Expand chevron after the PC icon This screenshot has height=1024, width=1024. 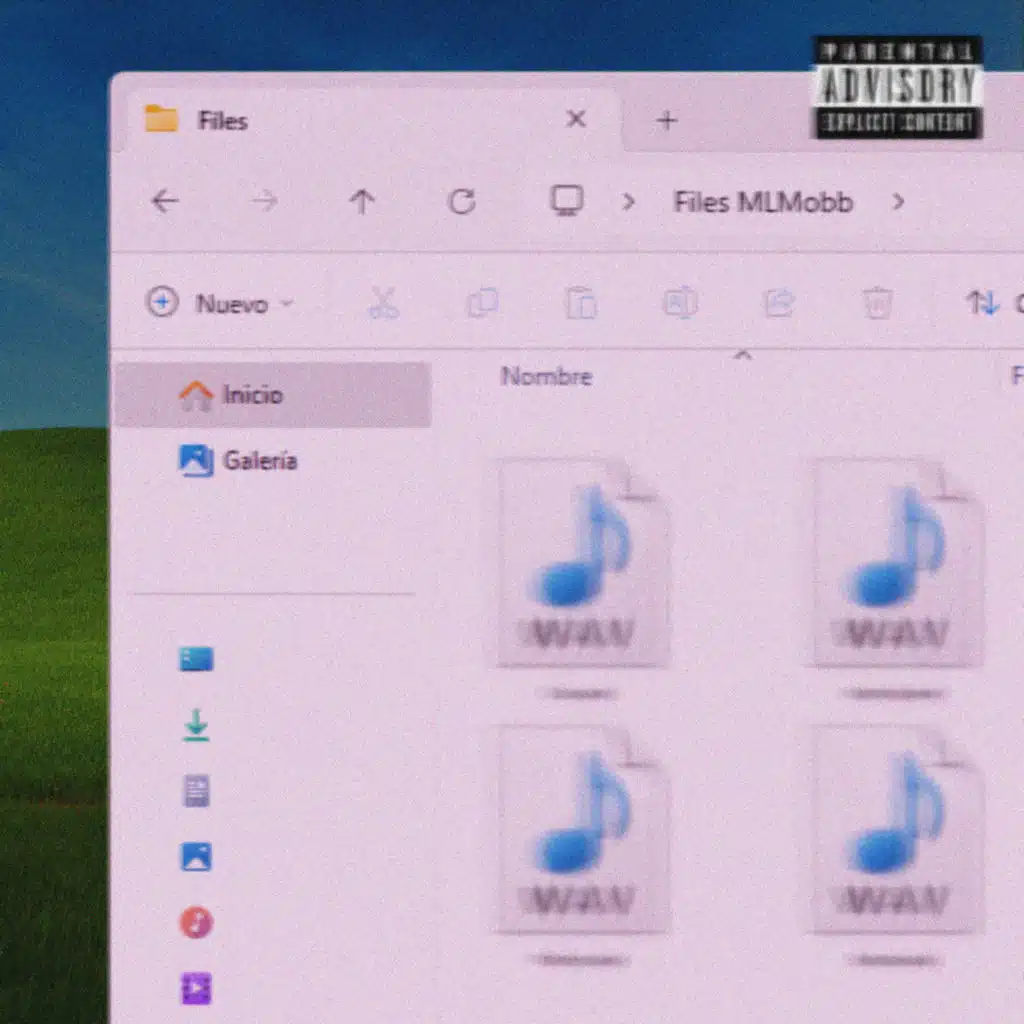(x=628, y=202)
